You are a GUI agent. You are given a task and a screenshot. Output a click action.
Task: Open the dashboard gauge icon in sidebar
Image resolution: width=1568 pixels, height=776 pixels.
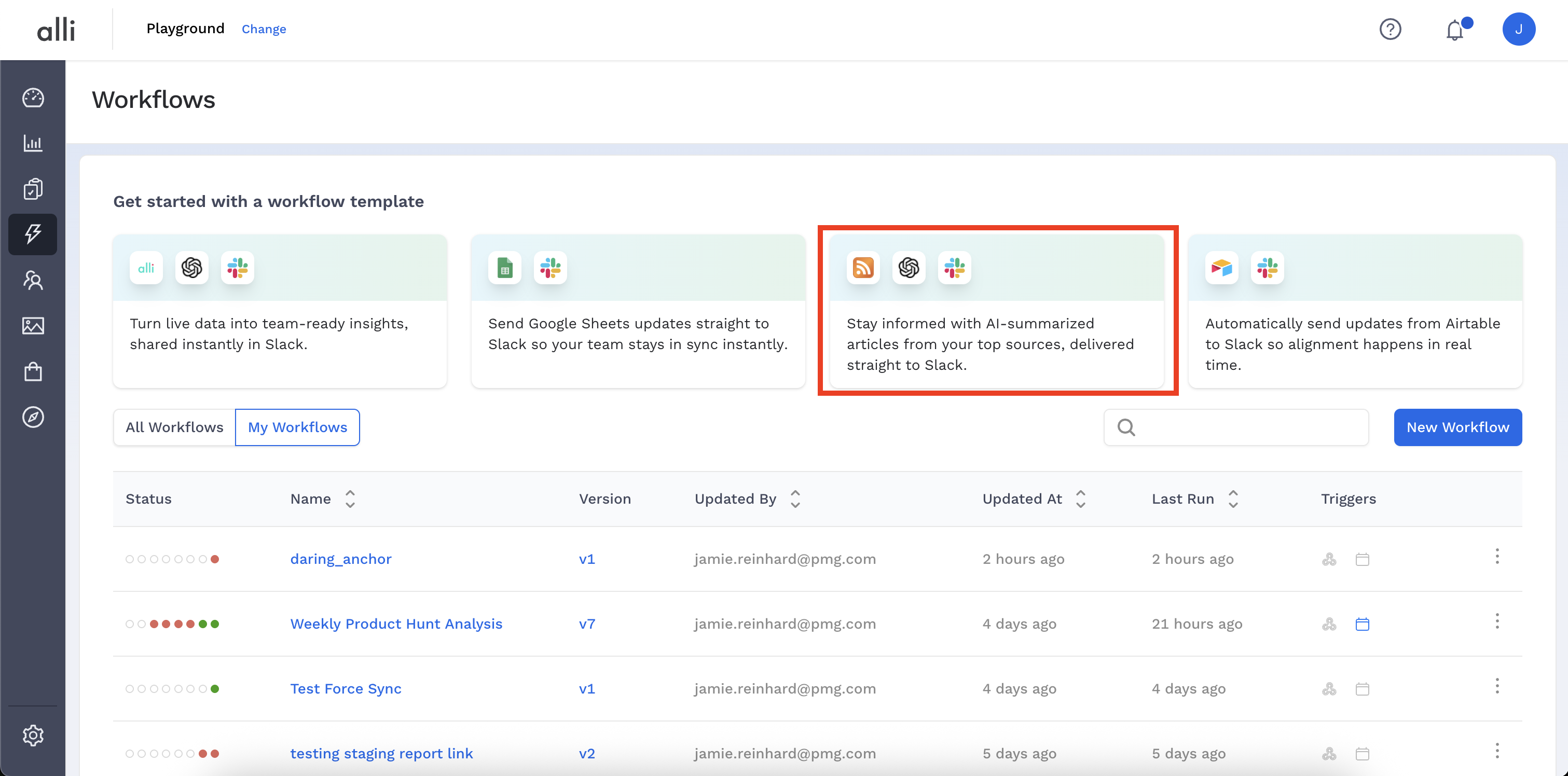point(33,98)
